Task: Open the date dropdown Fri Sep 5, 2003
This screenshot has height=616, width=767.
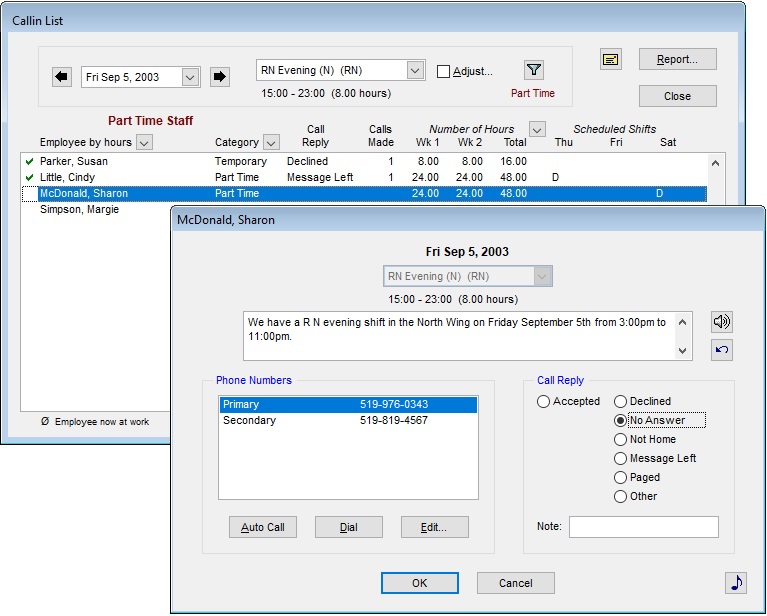Action: [190, 77]
